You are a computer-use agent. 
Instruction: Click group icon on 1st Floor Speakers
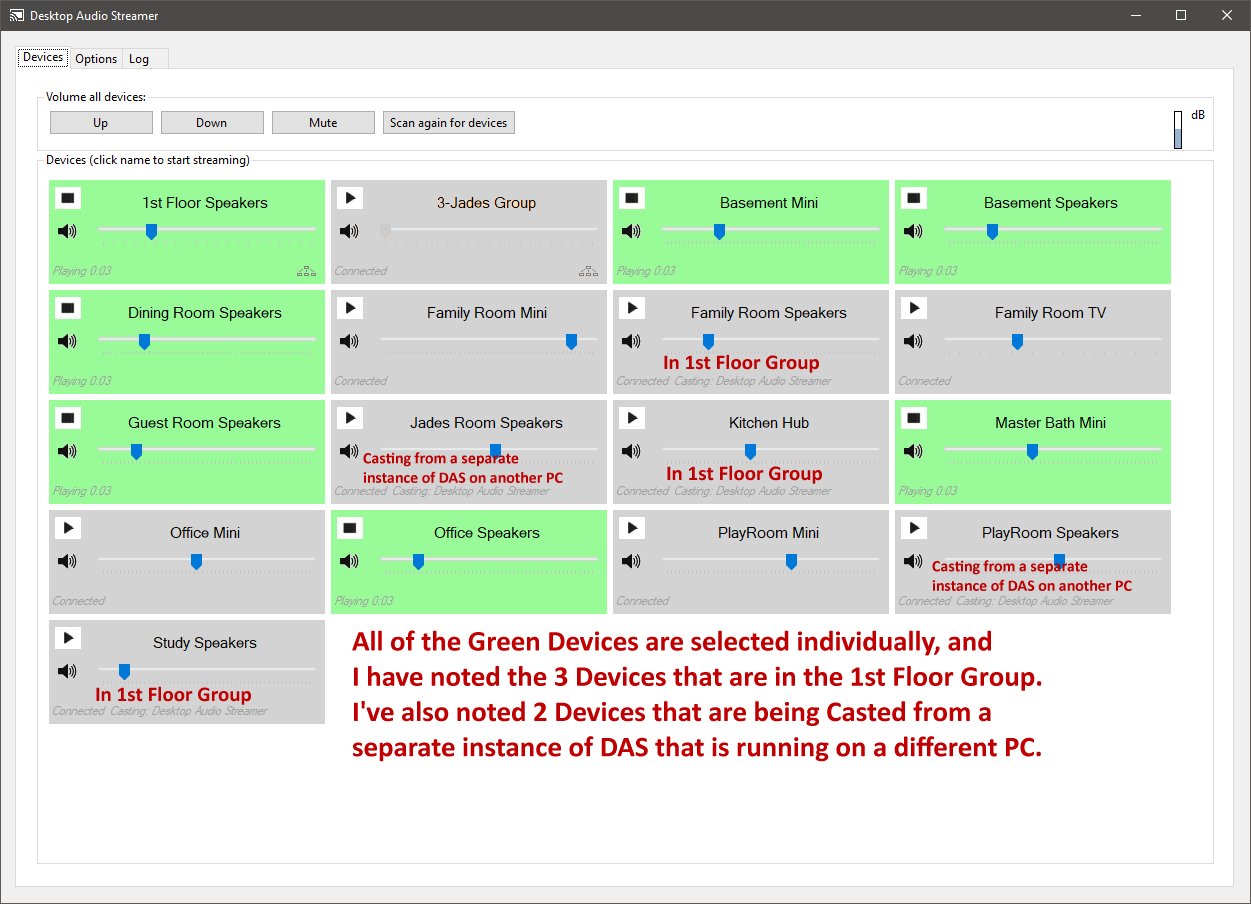[306, 271]
